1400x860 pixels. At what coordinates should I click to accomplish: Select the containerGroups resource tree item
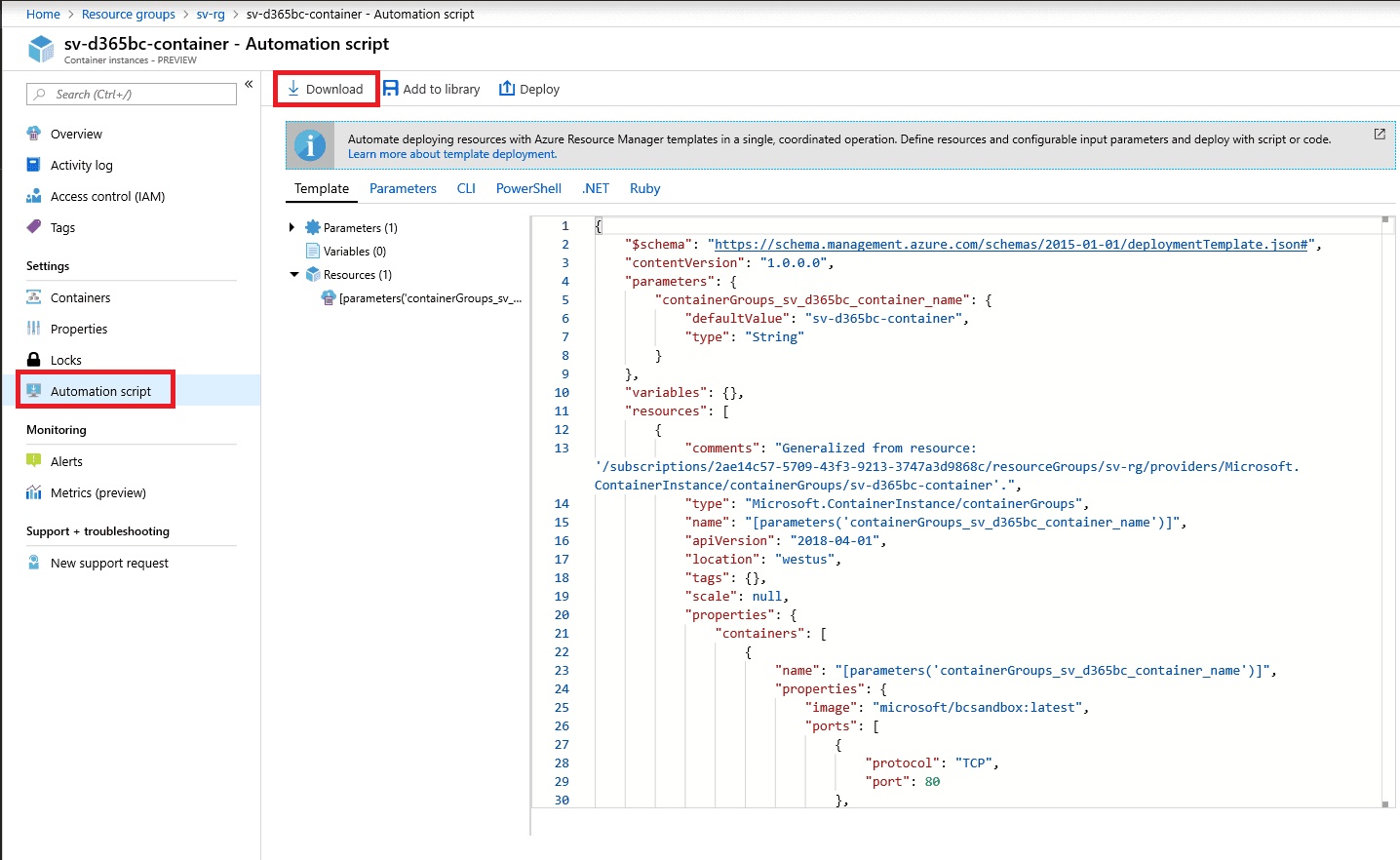(x=422, y=297)
